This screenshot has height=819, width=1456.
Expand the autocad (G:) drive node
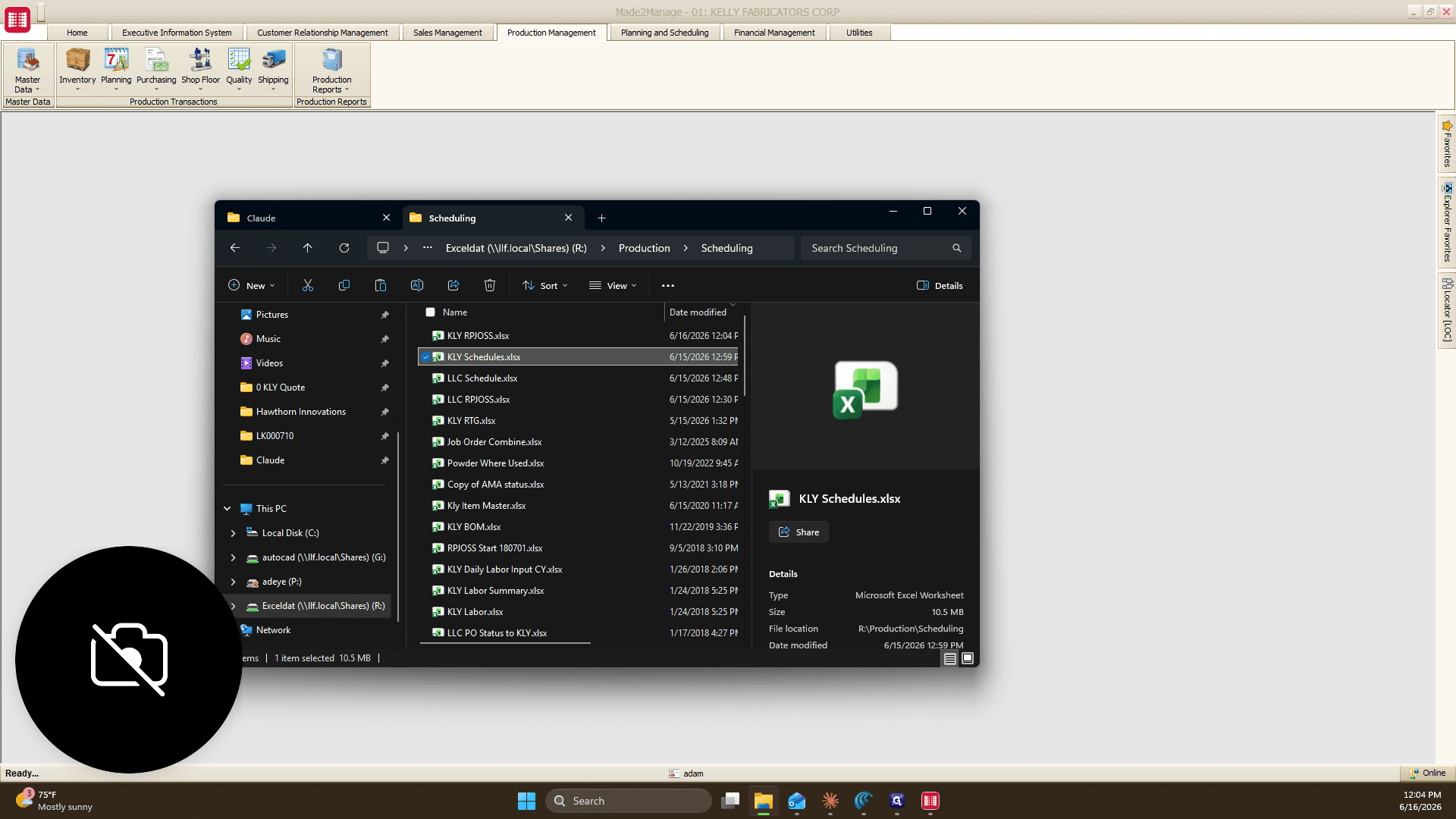click(234, 557)
